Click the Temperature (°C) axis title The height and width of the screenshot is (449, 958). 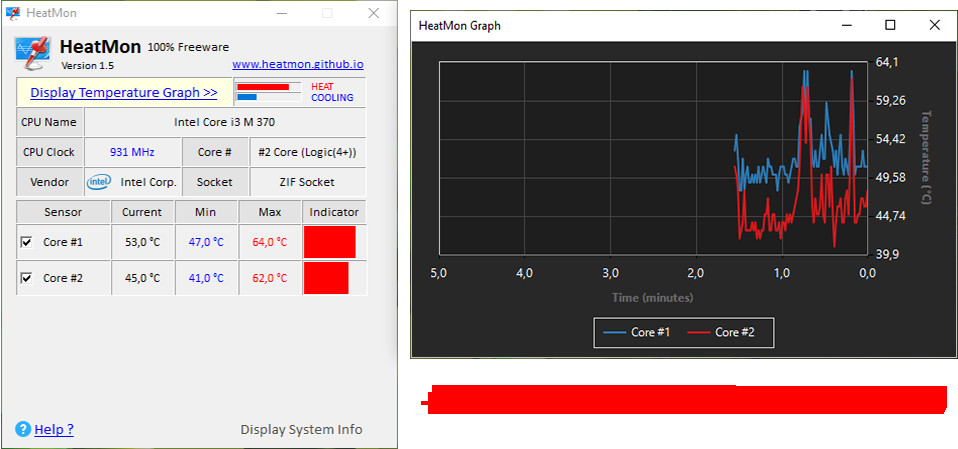pyautogui.click(x=926, y=158)
